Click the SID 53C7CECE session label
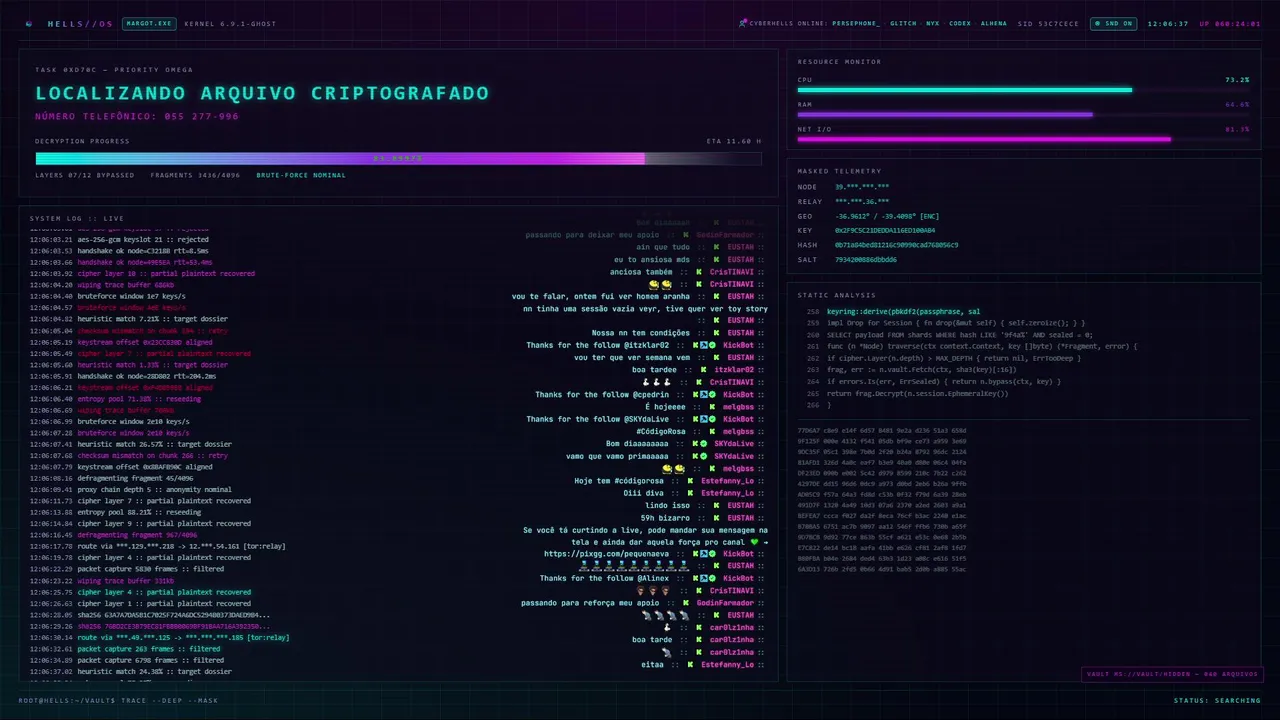 point(1048,23)
